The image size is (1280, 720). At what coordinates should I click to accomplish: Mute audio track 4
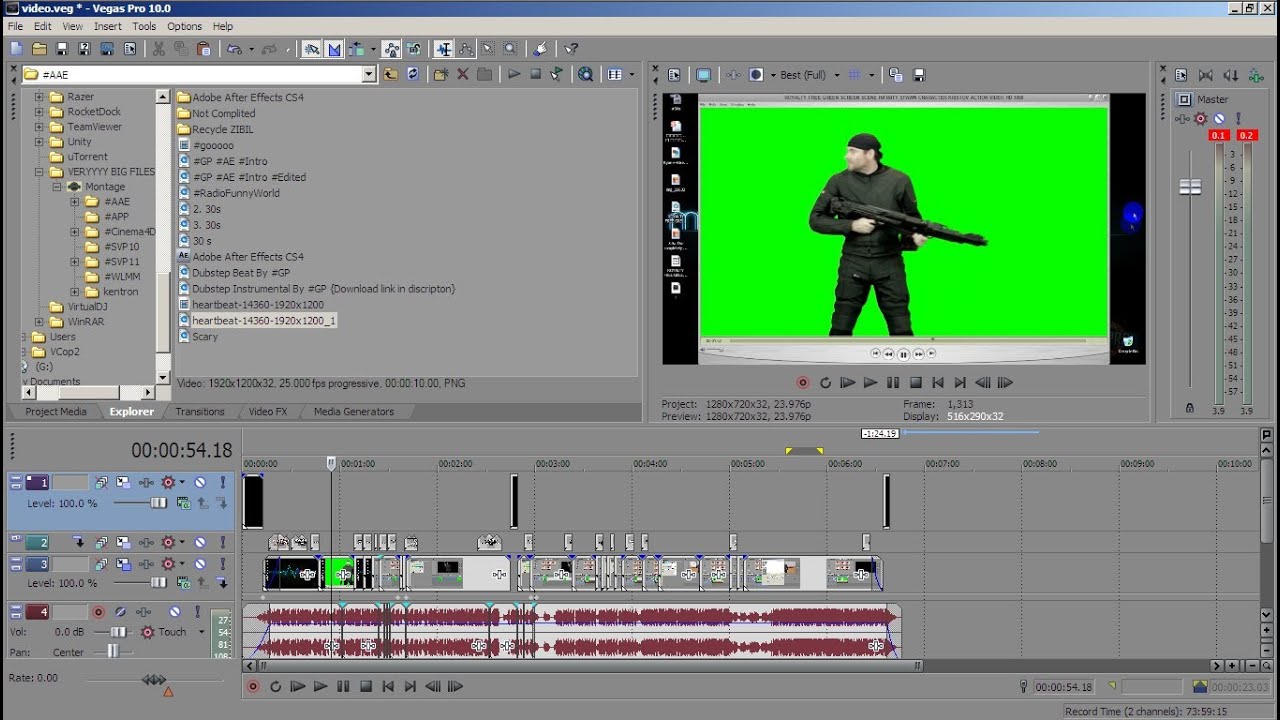click(x=175, y=612)
